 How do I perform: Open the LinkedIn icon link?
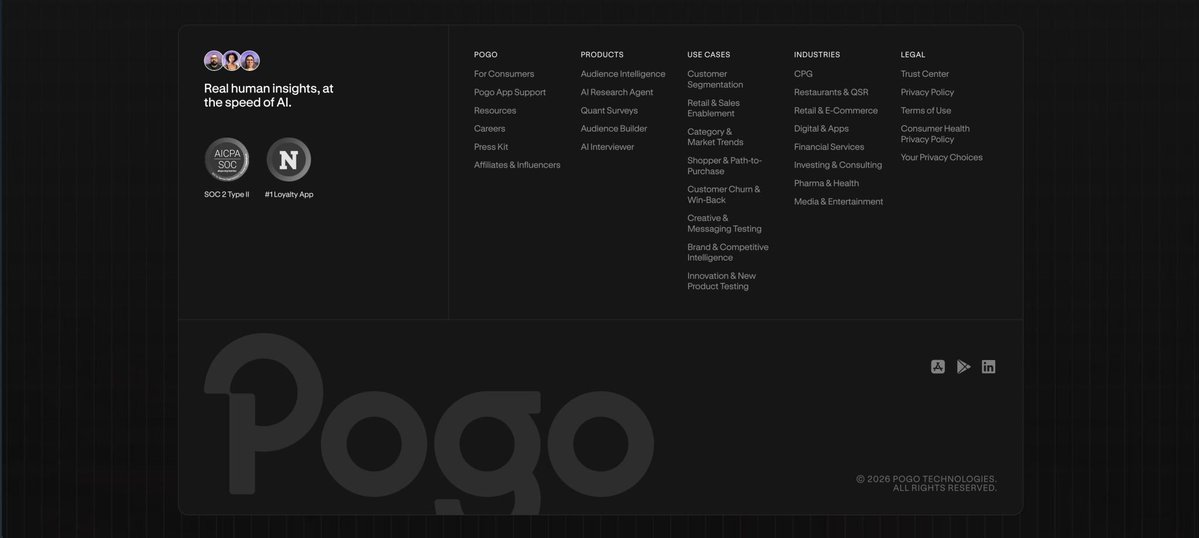989,367
